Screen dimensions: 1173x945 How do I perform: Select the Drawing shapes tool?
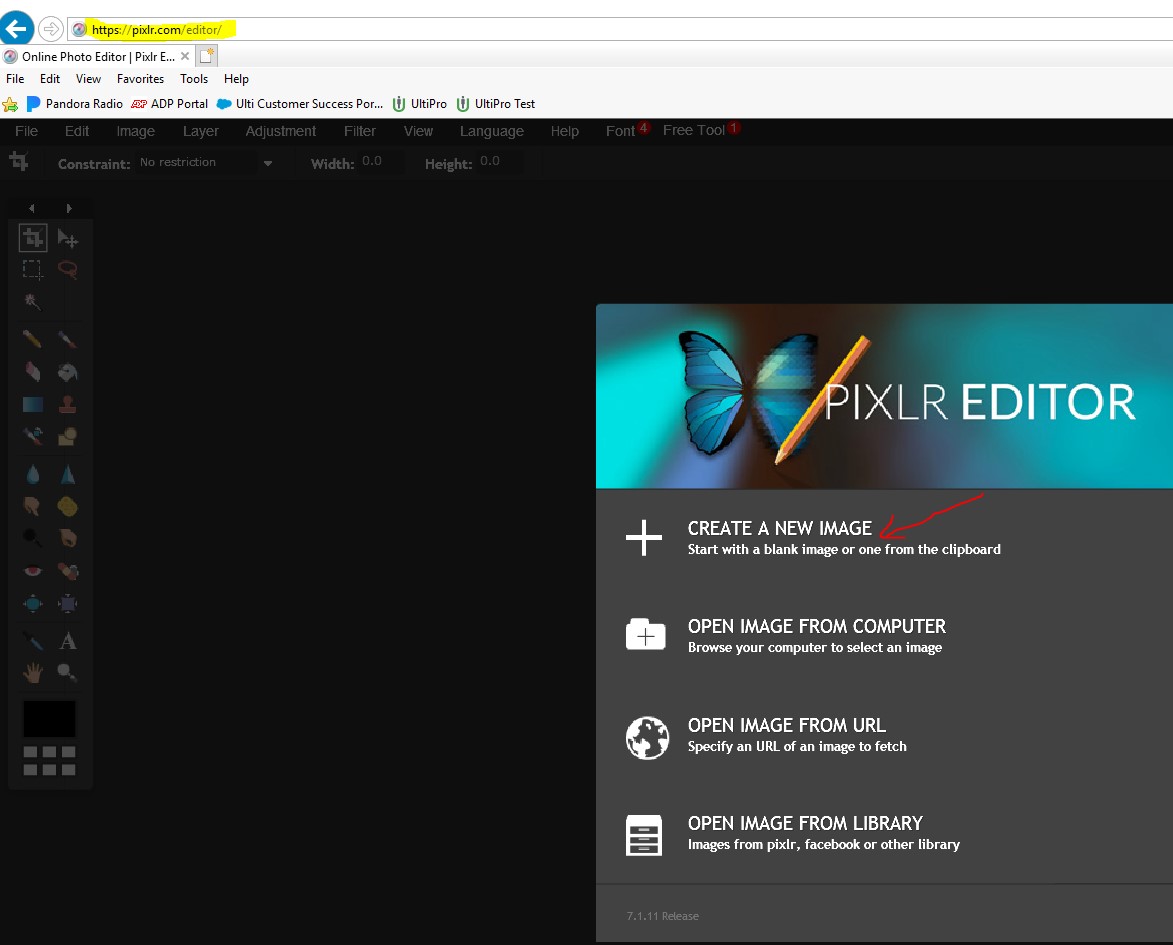[x=67, y=435]
